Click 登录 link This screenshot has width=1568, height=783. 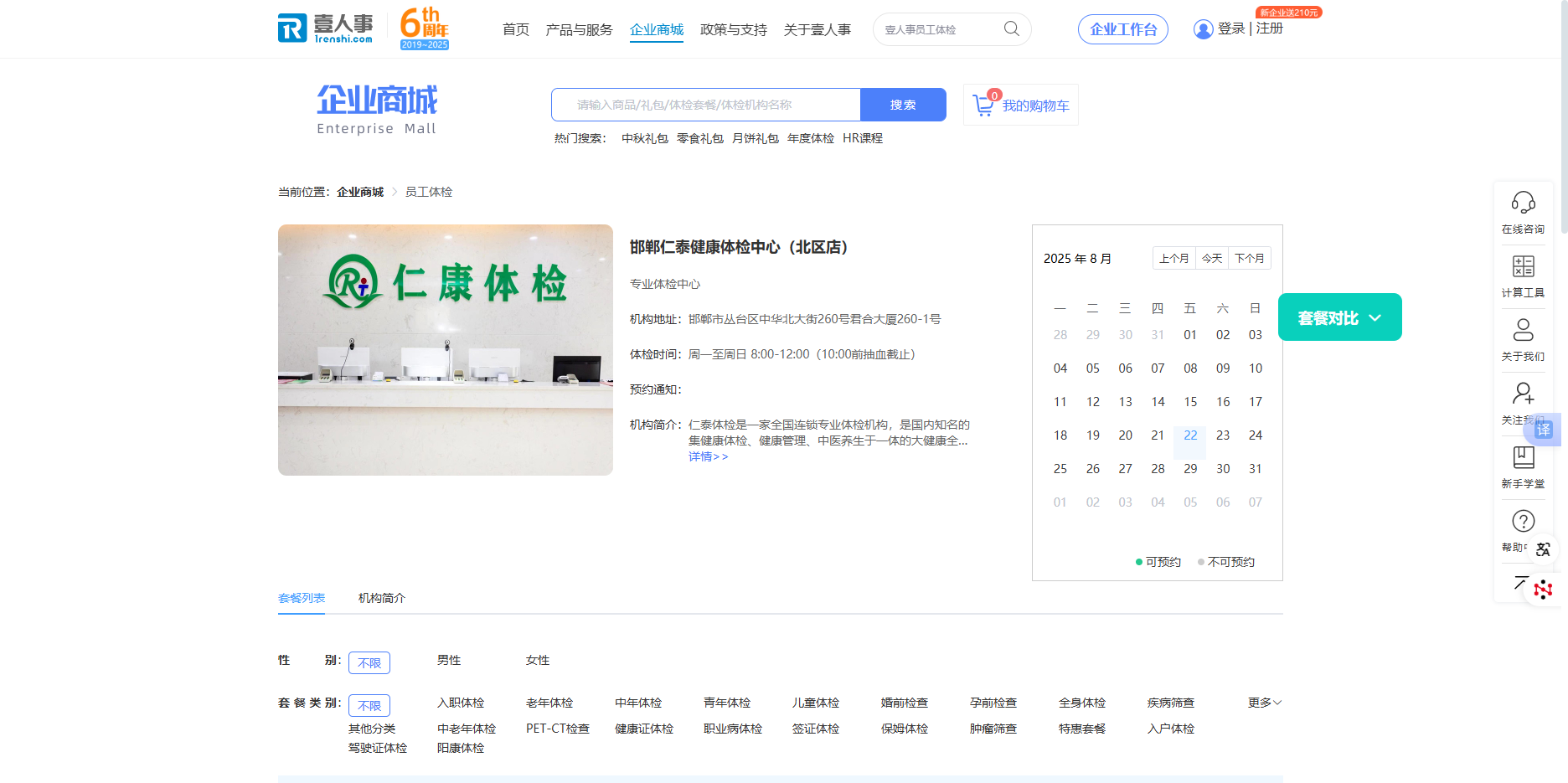pyautogui.click(x=1231, y=28)
